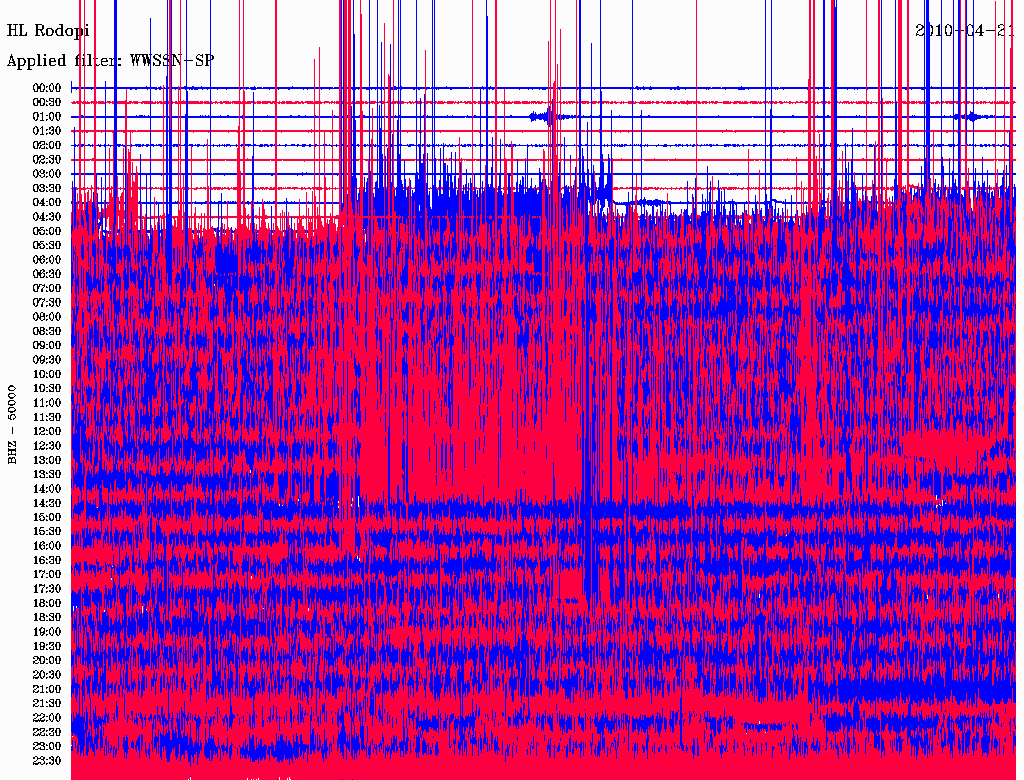The image size is (1024, 780).
Task: Select the 10:00 time label
Action: pyautogui.click(x=47, y=374)
